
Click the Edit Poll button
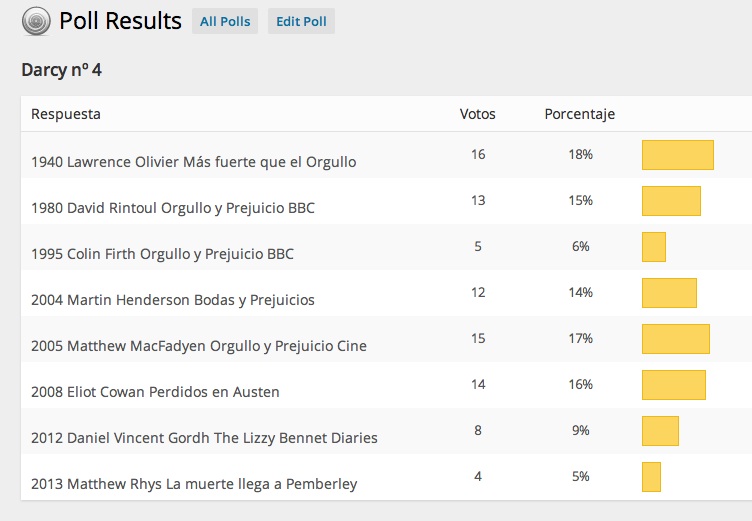301,21
